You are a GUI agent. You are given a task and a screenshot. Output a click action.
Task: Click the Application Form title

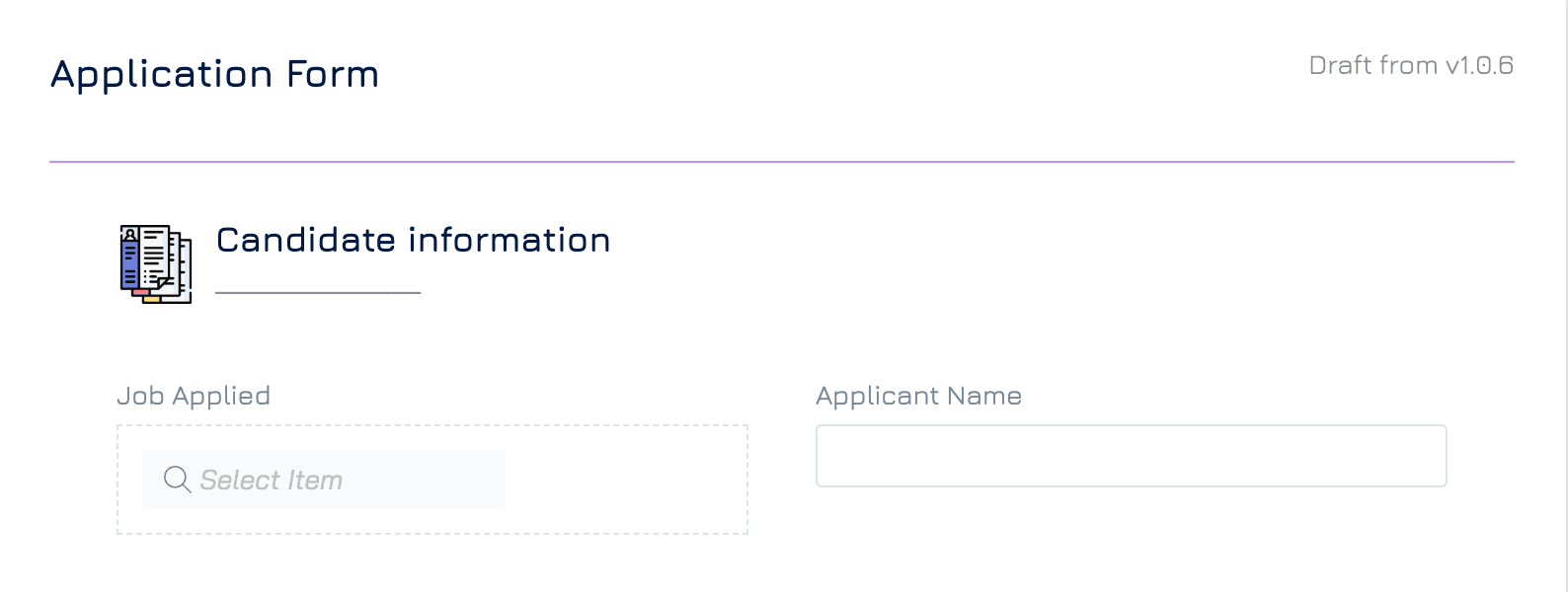click(215, 74)
